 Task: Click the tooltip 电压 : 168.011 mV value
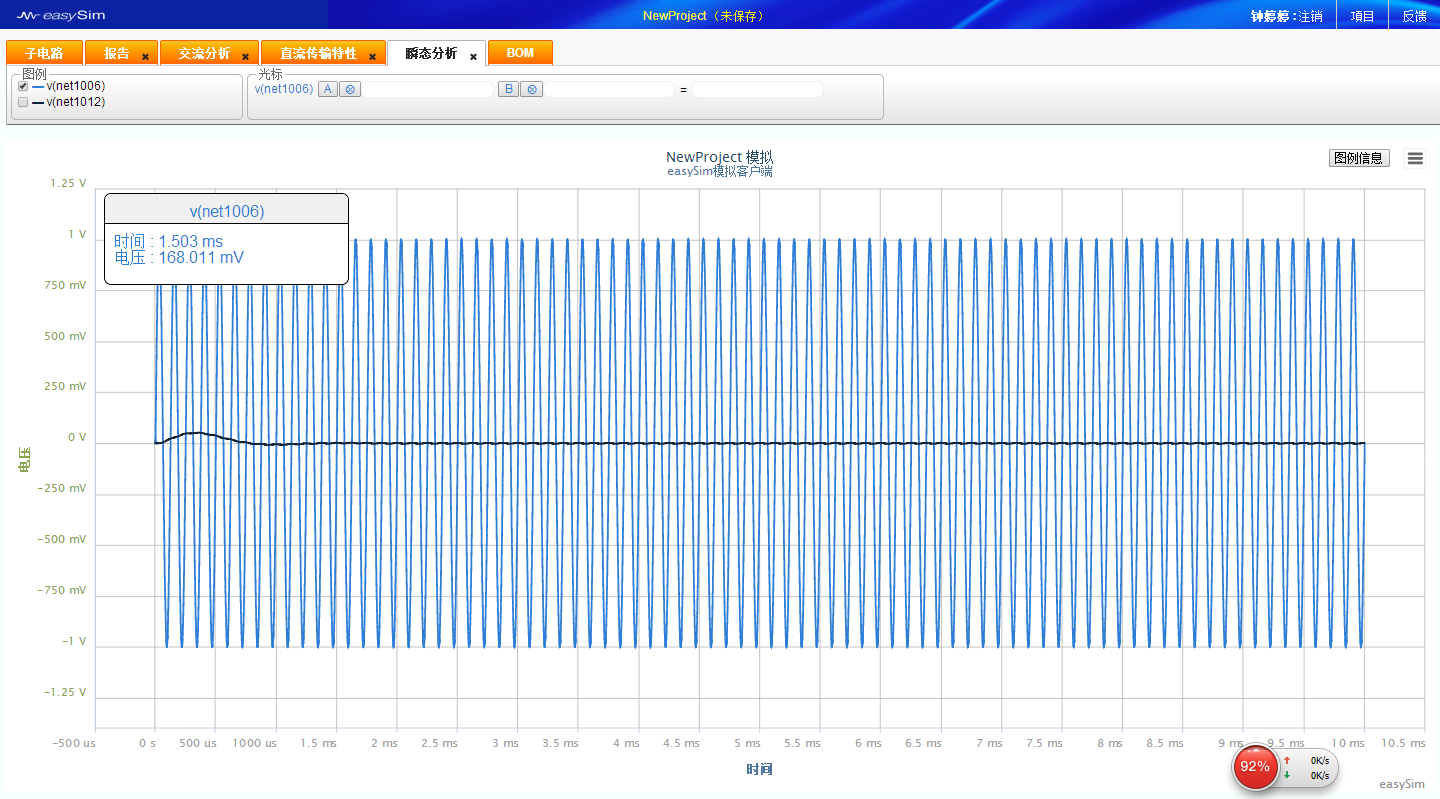pos(179,258)
